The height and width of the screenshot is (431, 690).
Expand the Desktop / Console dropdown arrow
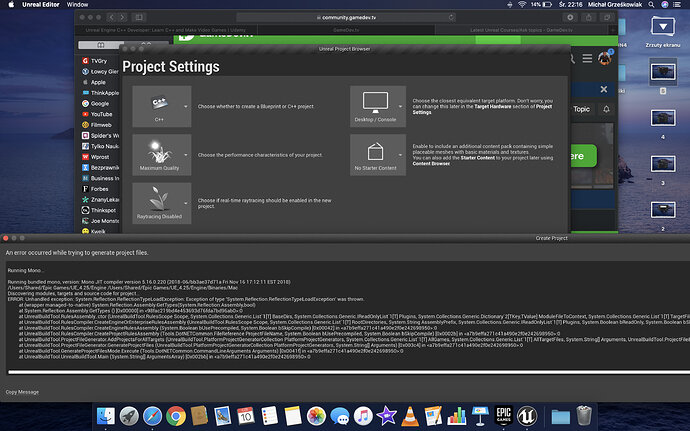click(x=400, y=107)
